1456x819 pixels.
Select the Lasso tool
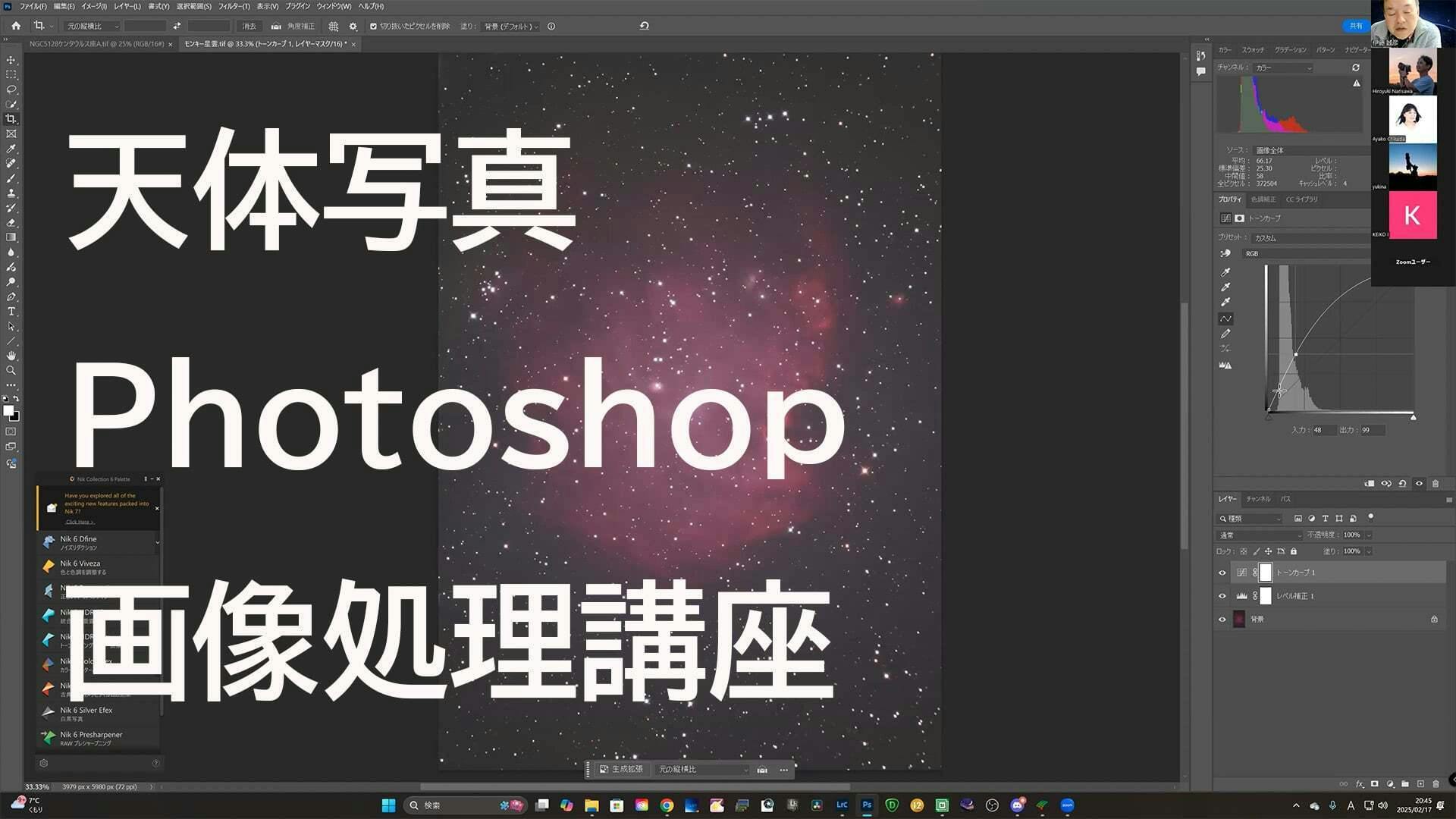pyautogui.click(x=11, y=89)
